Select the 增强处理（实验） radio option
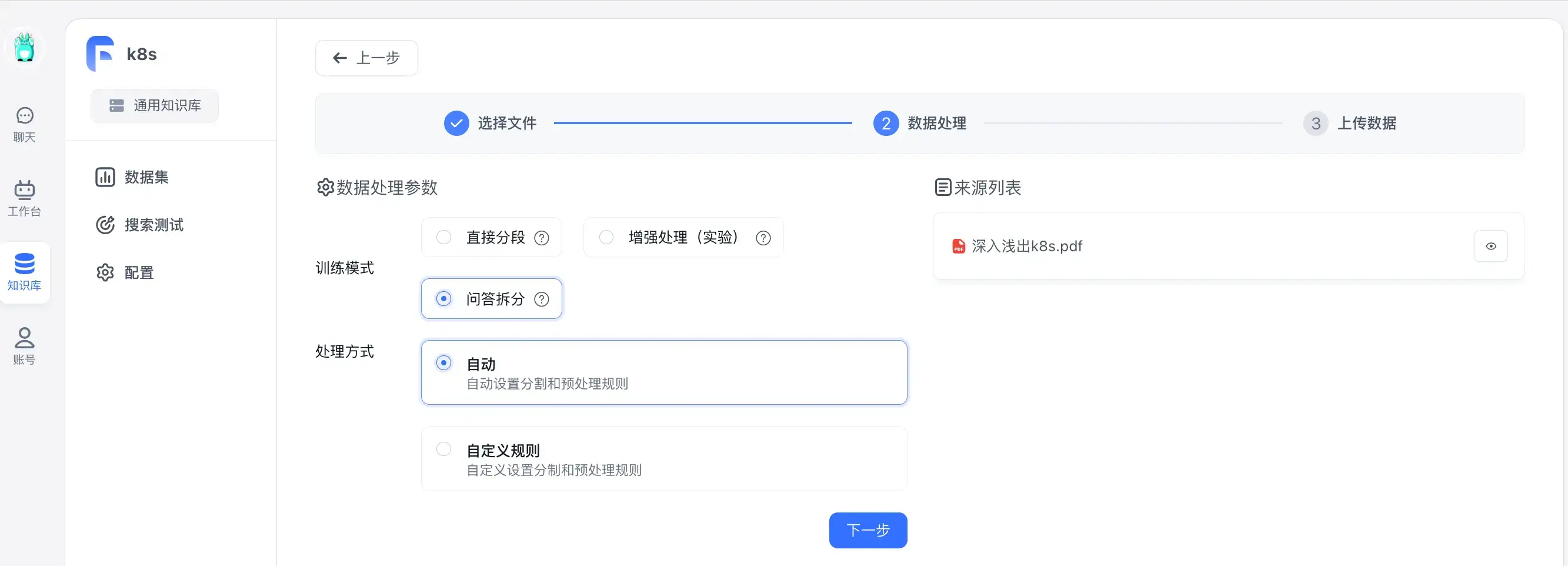Viewport: 1568px width, 566px height. (606, 237)
